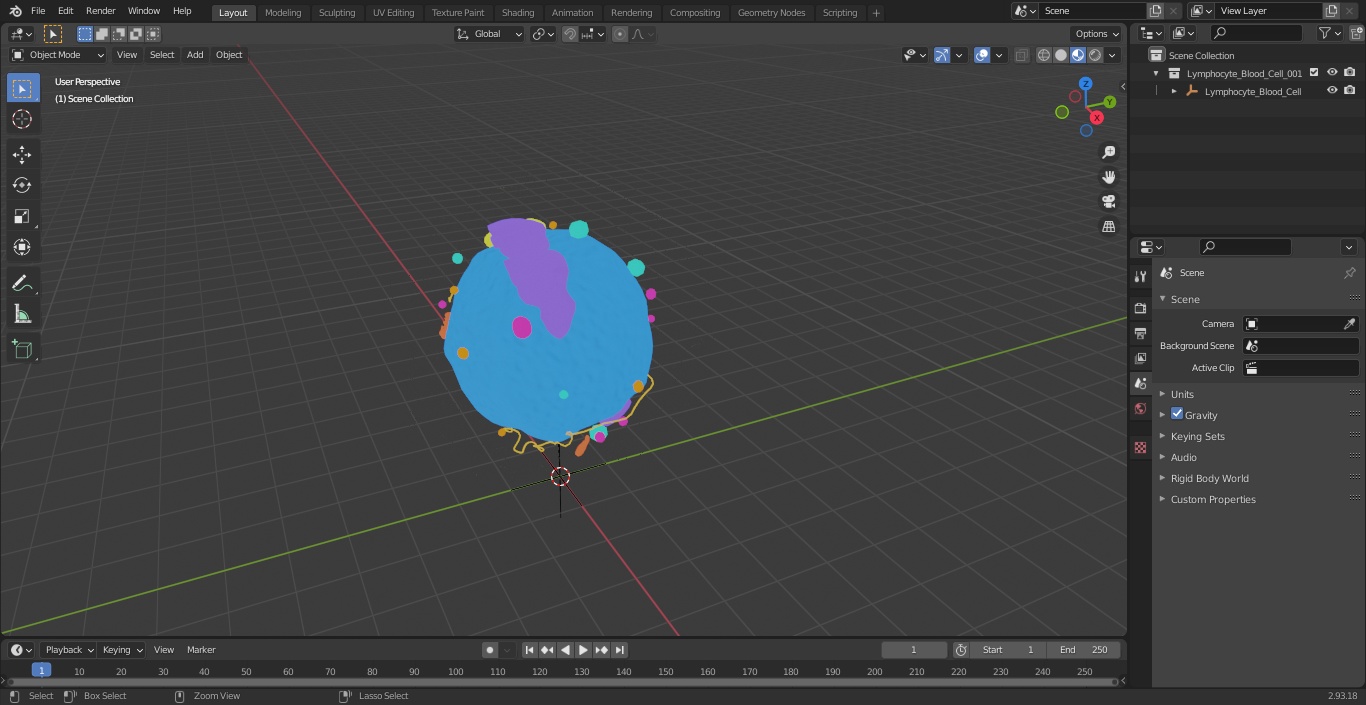1366x705 pixels.
Task: Switch to the Shading workspace tab
Action: pos(518,12)
